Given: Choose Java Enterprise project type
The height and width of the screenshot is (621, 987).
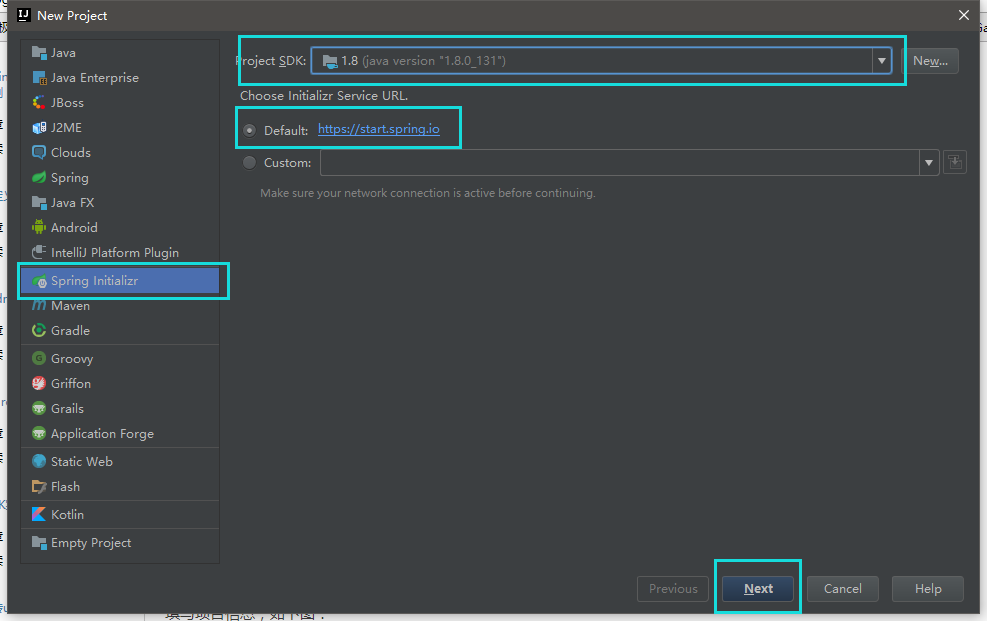Looking at the screenshot, I should coord(94,78).
